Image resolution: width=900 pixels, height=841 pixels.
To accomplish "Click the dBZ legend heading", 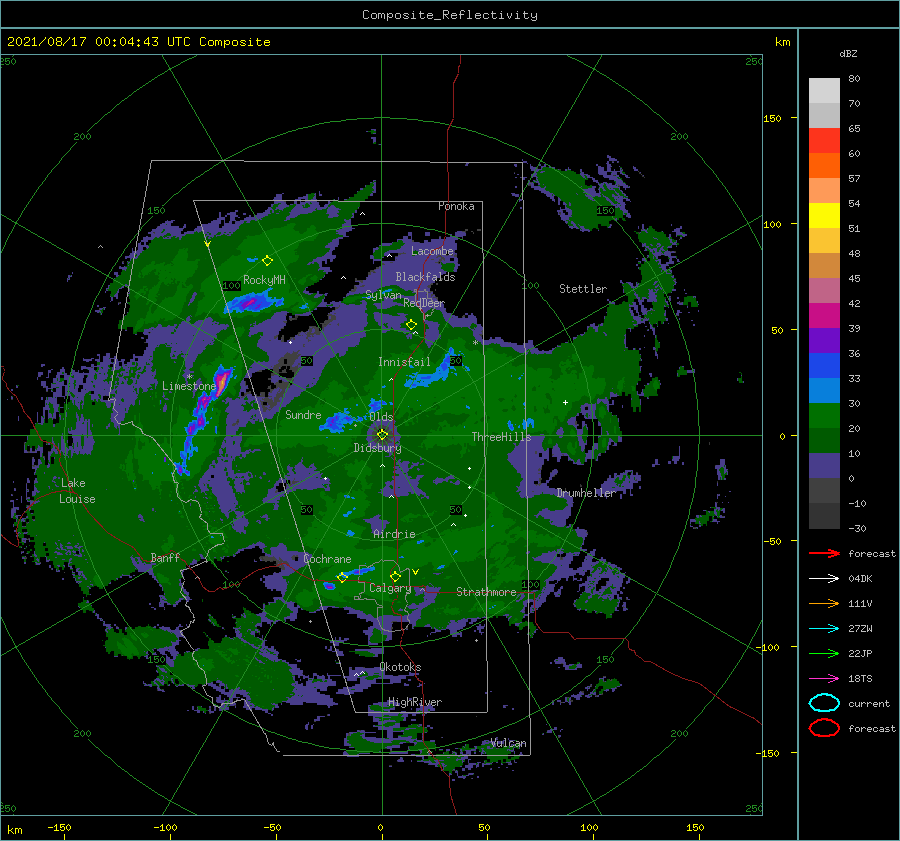I will click(x=848, y=54).
